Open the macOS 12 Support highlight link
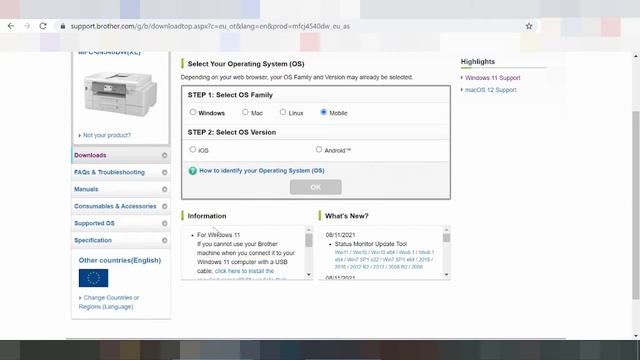The height and width of the screenshot is (360, 640). [x=491, y=90]
